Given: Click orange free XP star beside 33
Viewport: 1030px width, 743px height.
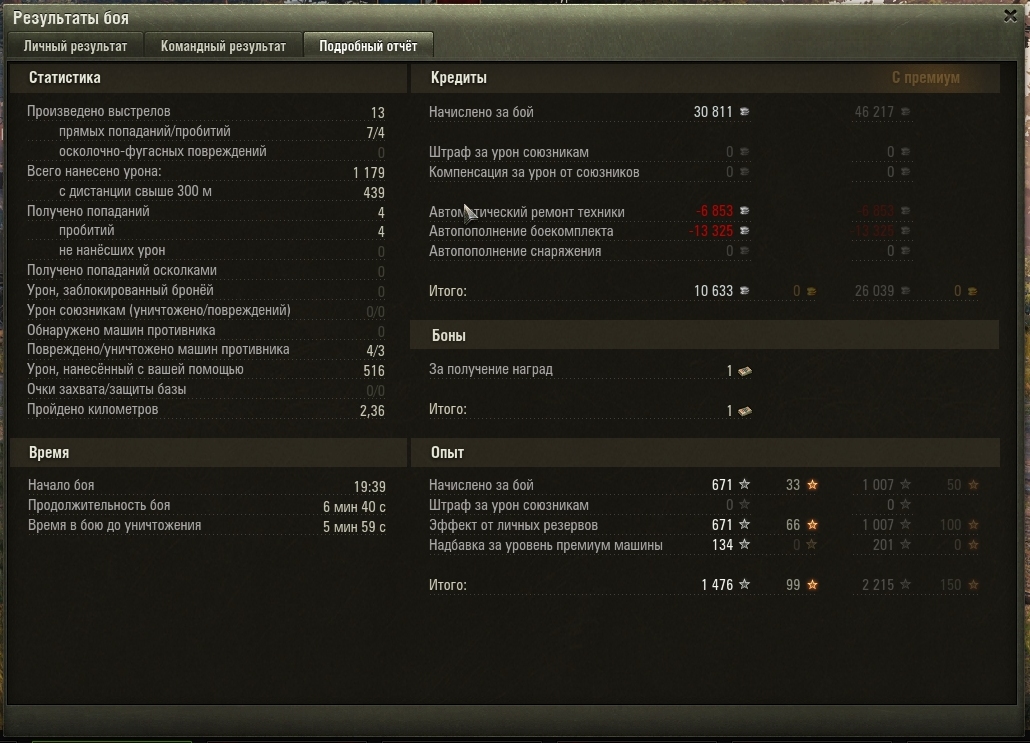Looking at the screenshot, I should pos(813,485).
